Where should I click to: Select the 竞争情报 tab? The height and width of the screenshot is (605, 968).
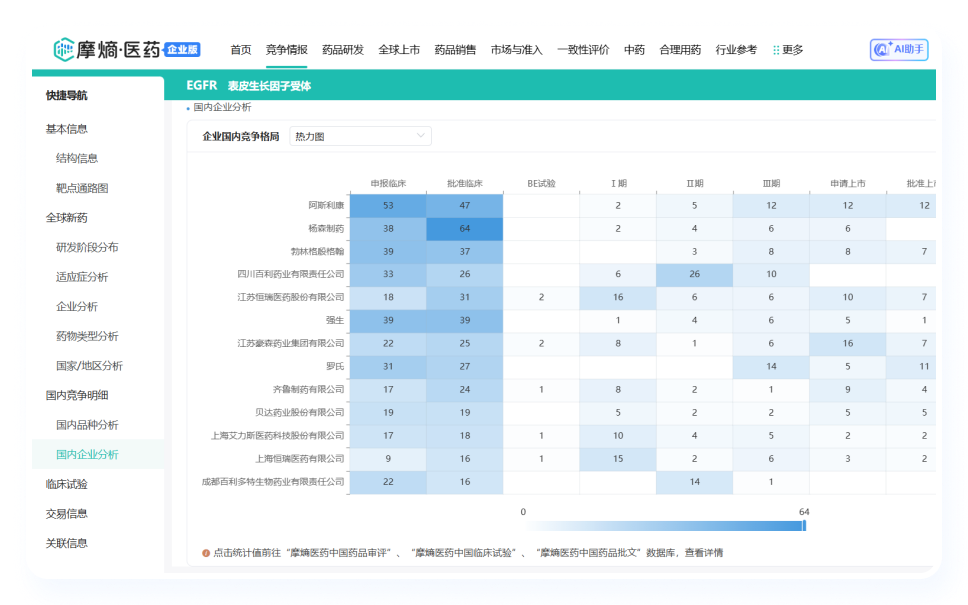(286, 50)
